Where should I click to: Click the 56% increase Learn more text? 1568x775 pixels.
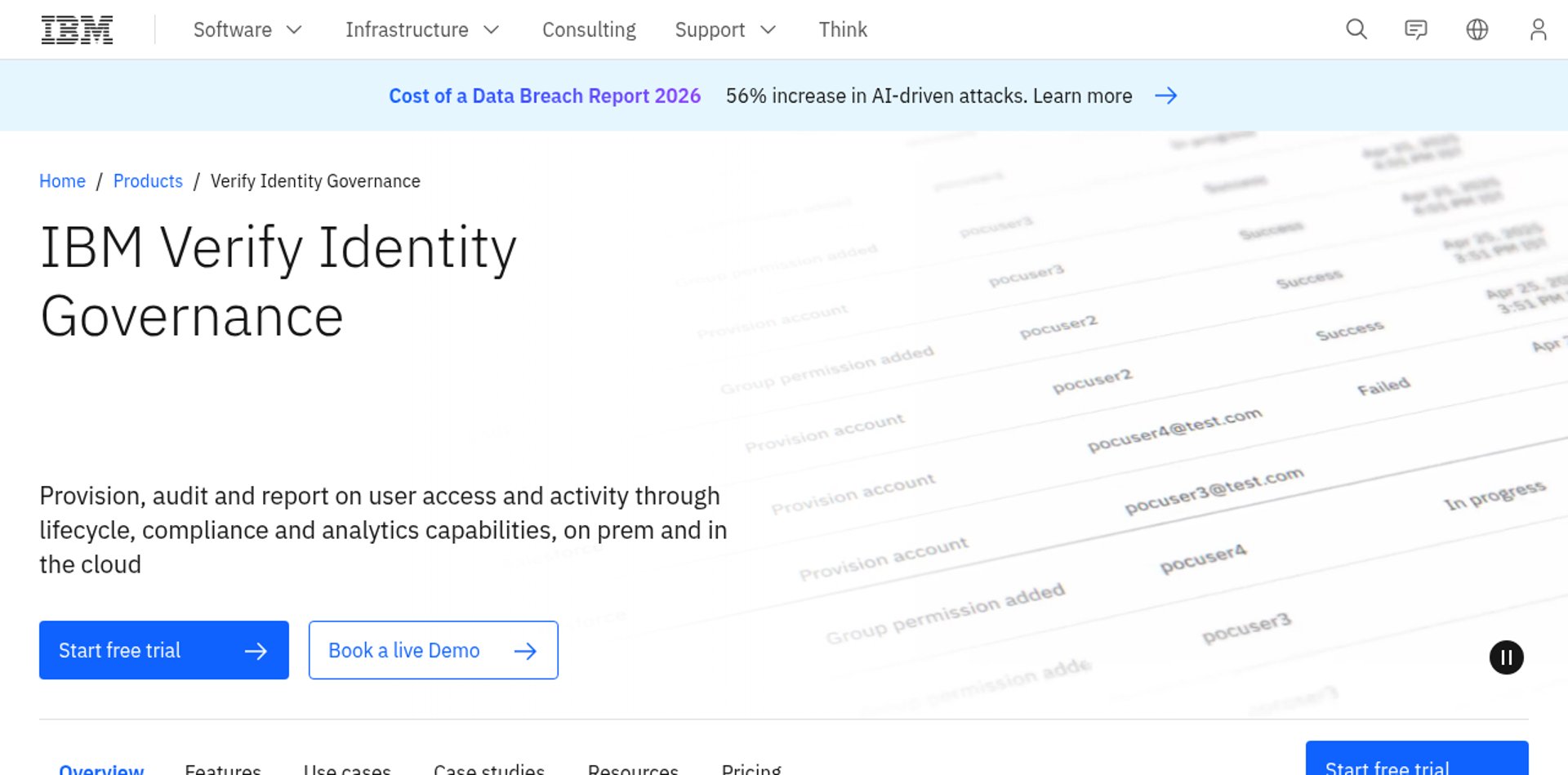[929, 96]
